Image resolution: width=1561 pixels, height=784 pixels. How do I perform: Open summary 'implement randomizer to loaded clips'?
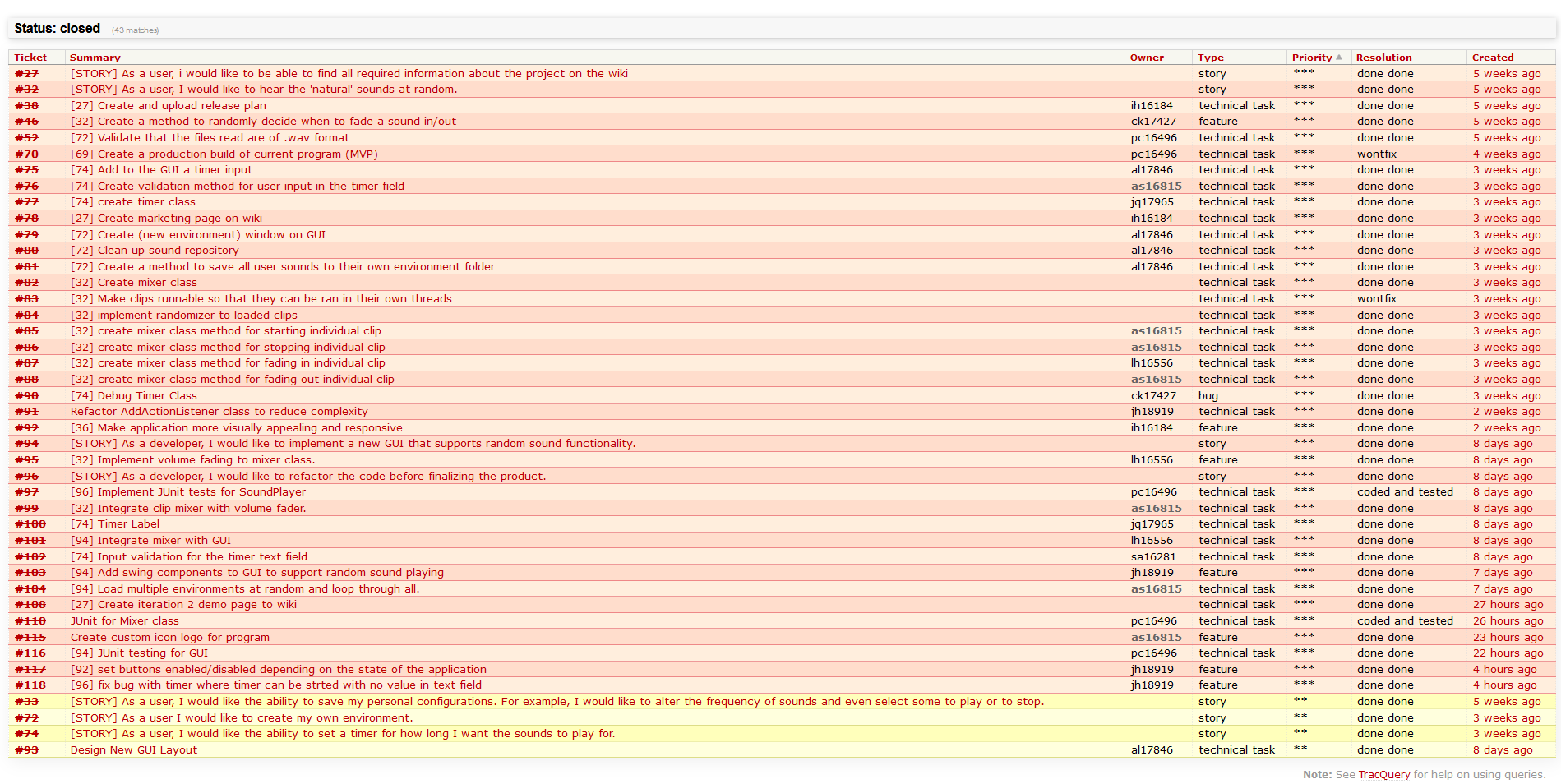tap(184, 315)
